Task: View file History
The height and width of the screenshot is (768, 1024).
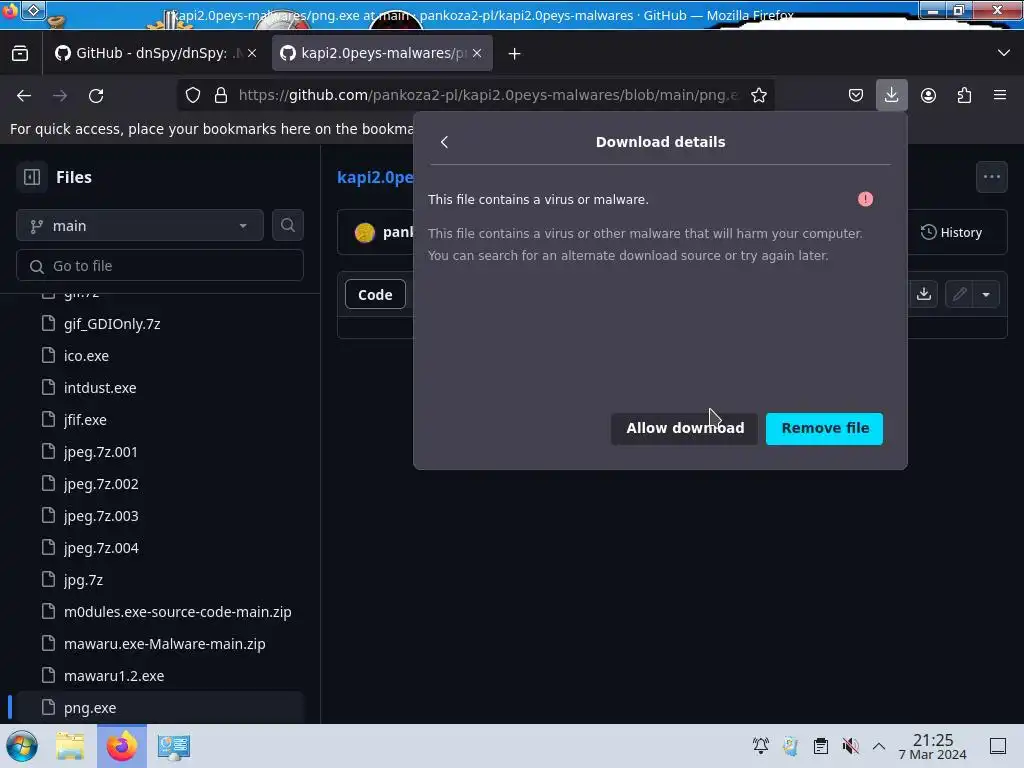Action: [952, 232]
